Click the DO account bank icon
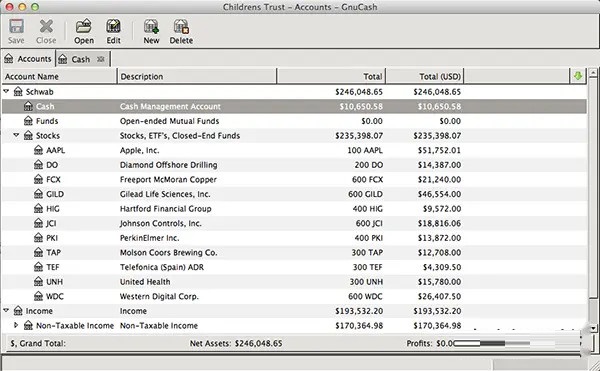The width and height of the screenshot is (600, 371). 38,164
